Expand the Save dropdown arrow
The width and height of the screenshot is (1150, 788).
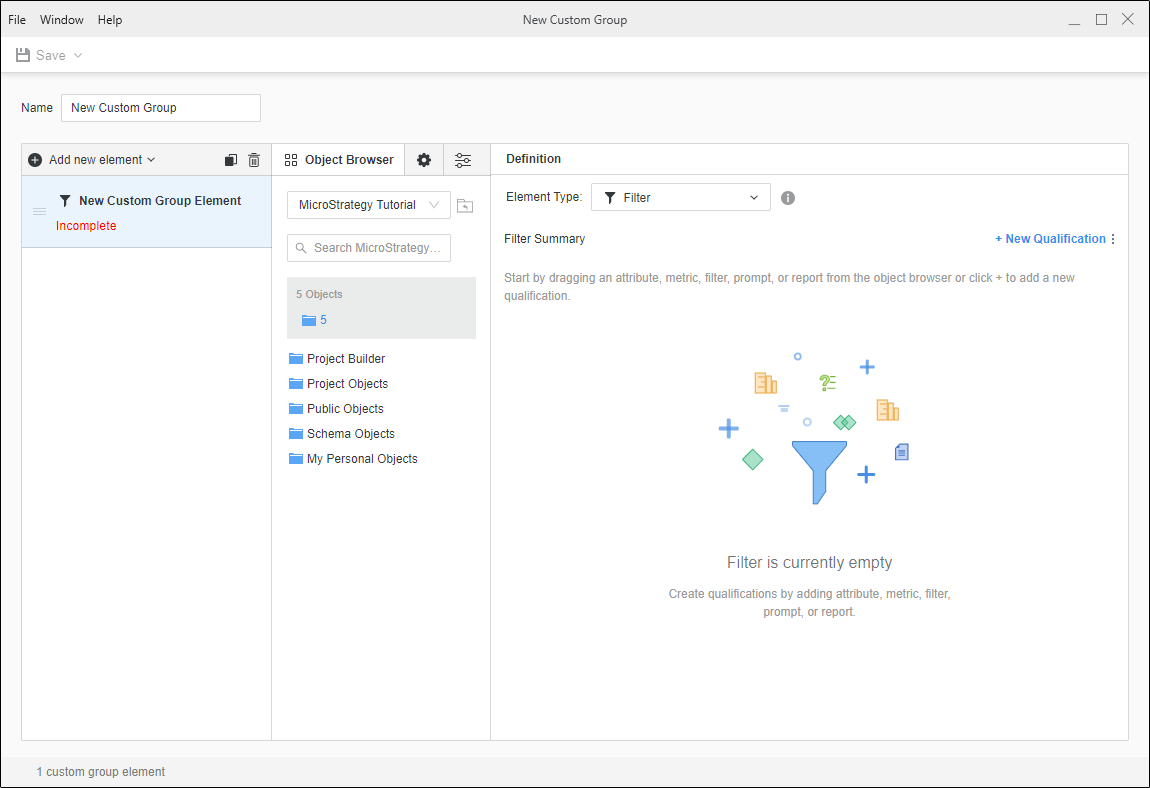click(x=78, y=56)
